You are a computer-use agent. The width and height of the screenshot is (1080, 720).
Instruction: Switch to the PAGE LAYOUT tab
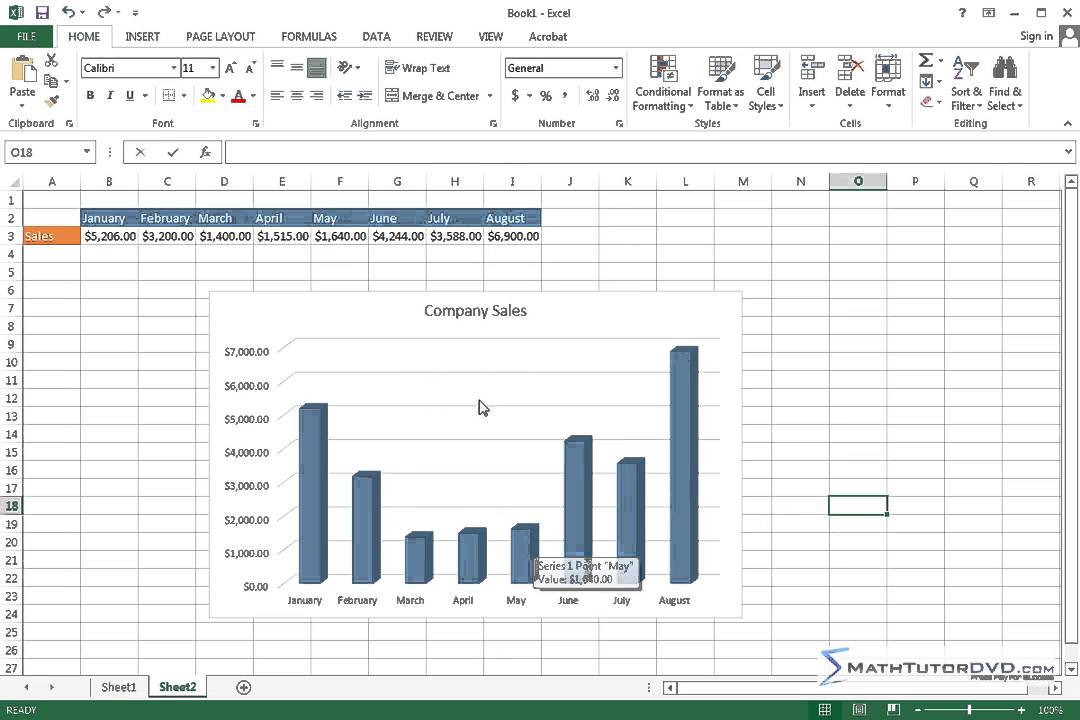pos(220,37)
